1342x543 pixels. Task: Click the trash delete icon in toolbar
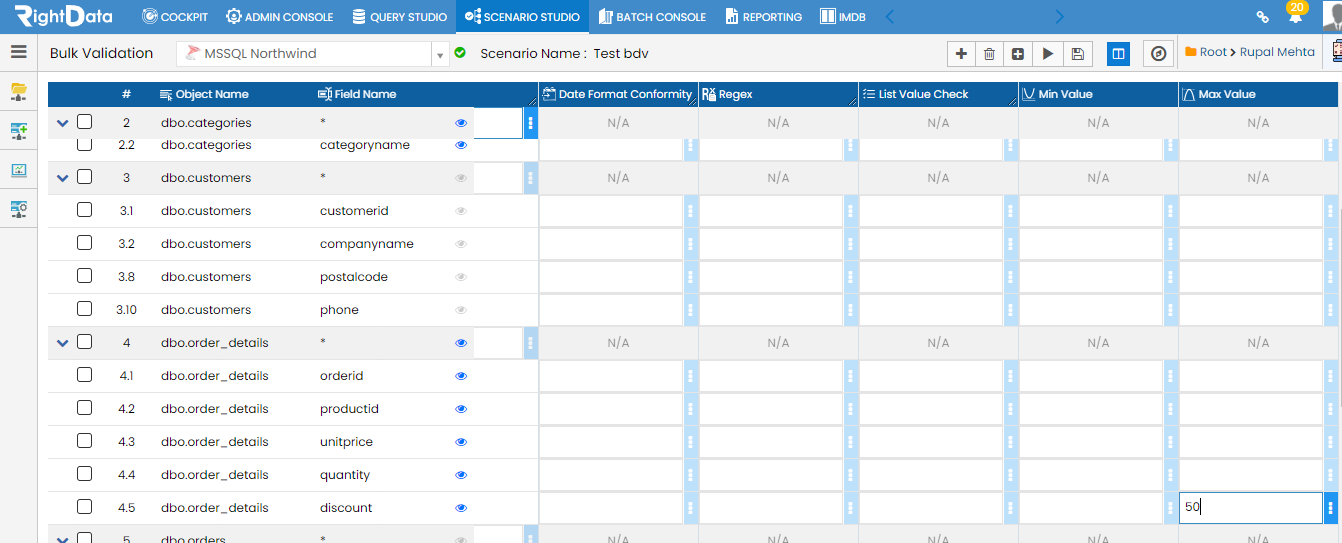[989, 54]
